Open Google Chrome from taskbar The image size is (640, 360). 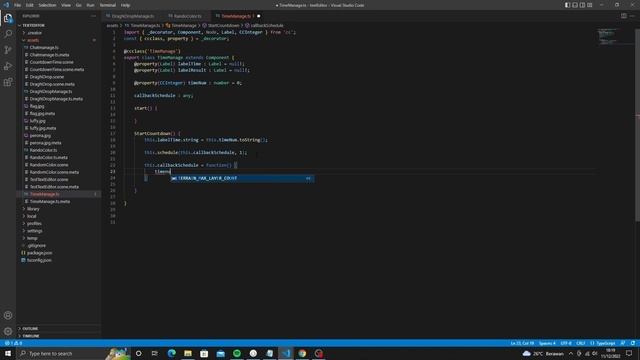coord(302,353)
